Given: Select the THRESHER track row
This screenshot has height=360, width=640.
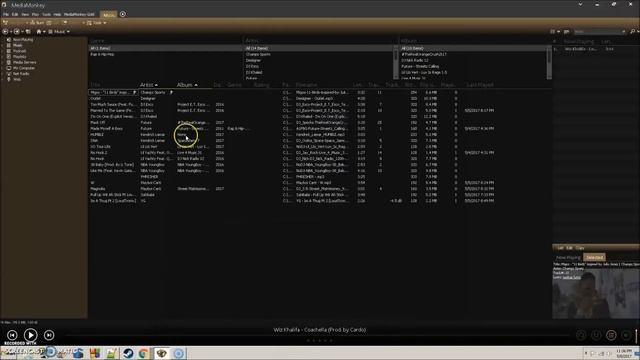Looking at the screenshot, I should pos(292,177).
